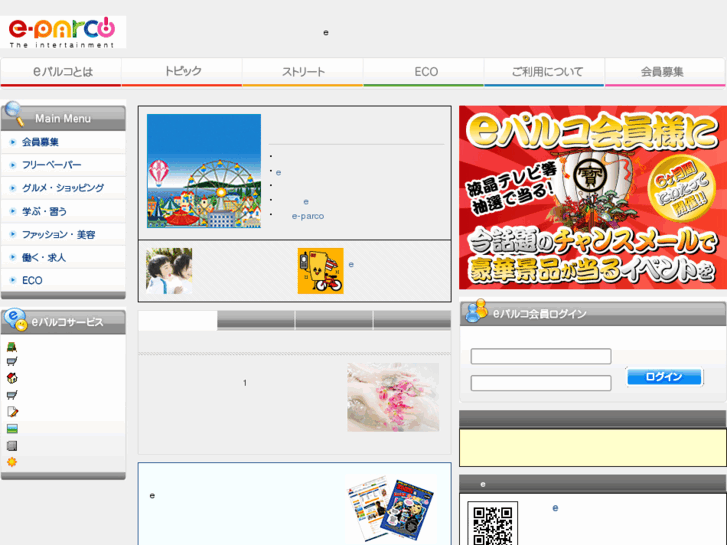Click the red eパルコ会員様に campaign banner
727x545 pixels.
593,198
